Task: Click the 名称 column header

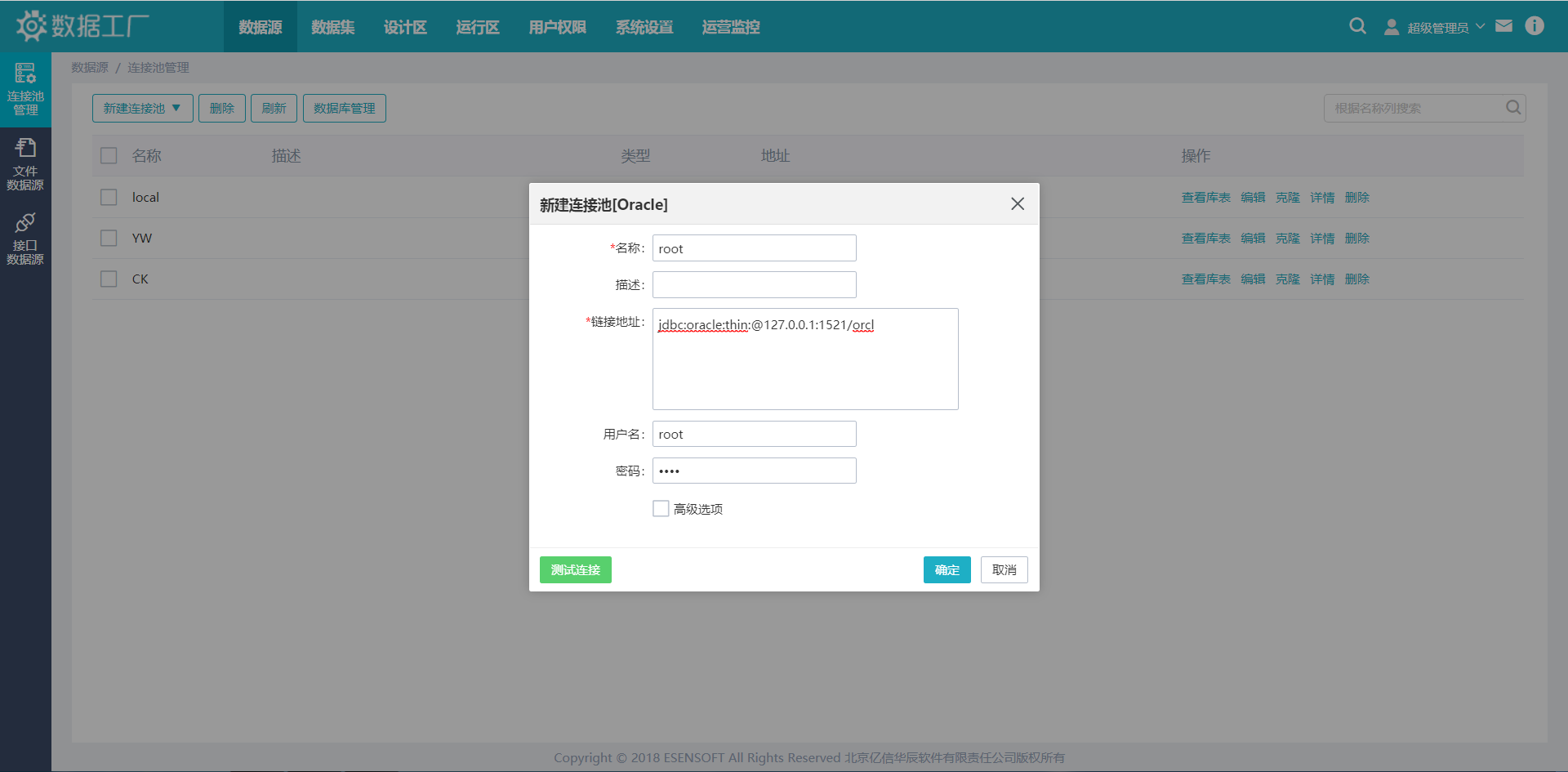Action: click(x=147, y=155)
